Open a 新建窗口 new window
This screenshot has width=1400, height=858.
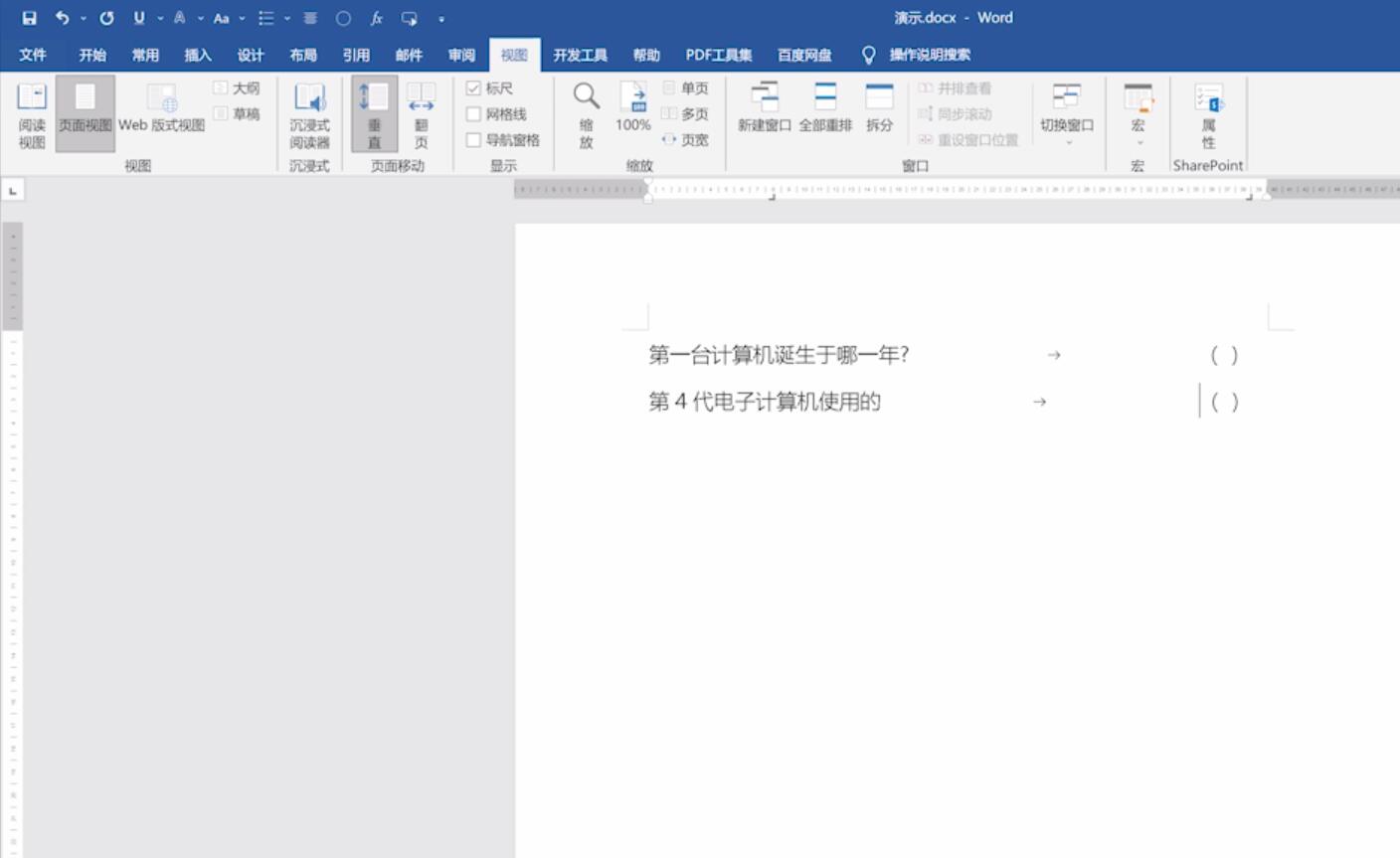pyautogui.click(x=765, y=107)
